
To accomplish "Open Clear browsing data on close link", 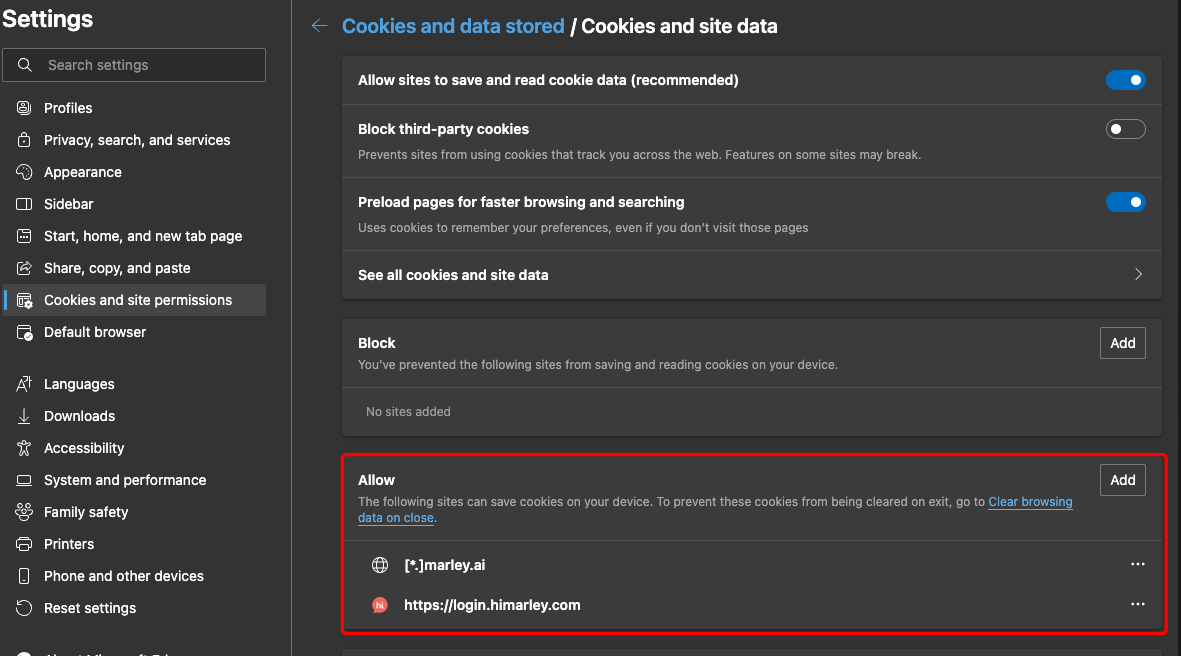I will click(1030, 502).
